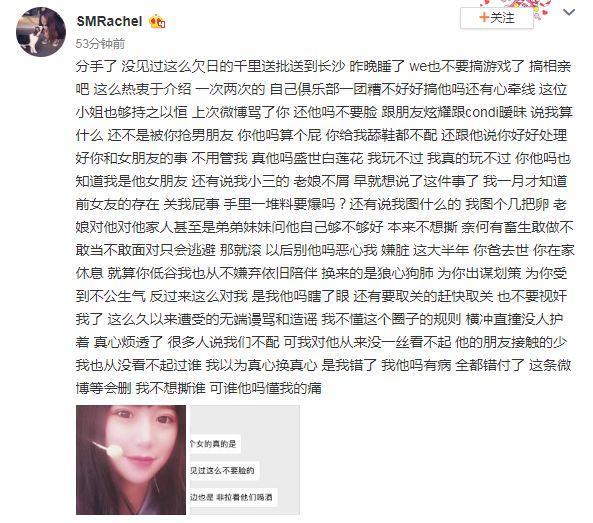593x523 pixels.
Task: Click the question mark after 要爆吗
Action: 341,205
